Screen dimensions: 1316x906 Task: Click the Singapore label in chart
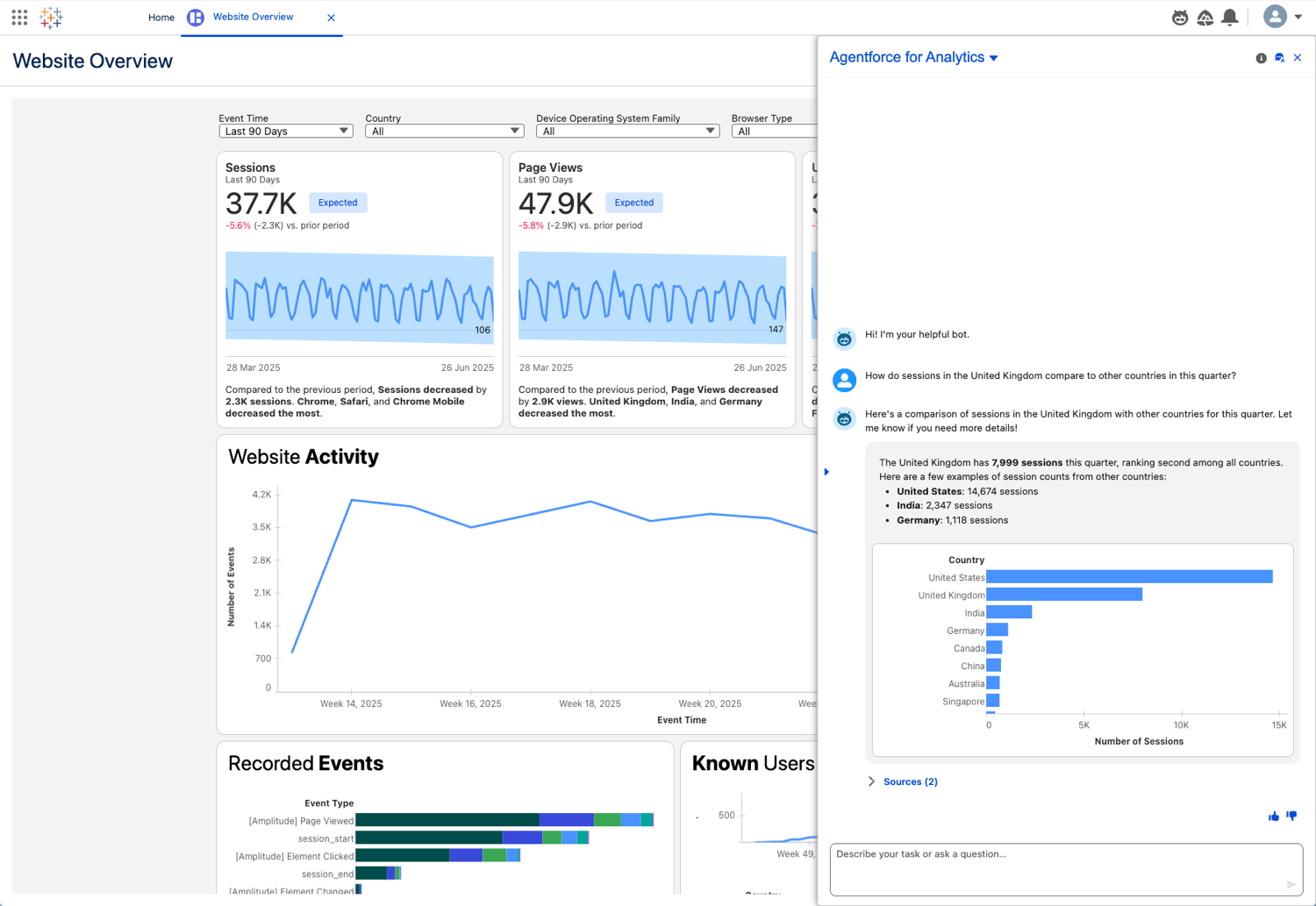(963, 701)
